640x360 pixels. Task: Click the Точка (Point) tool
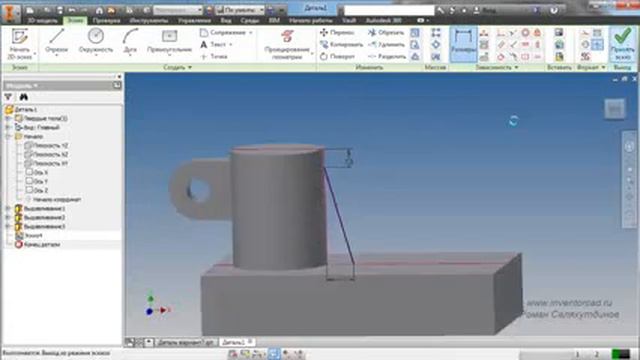click(x=214, y=57)
